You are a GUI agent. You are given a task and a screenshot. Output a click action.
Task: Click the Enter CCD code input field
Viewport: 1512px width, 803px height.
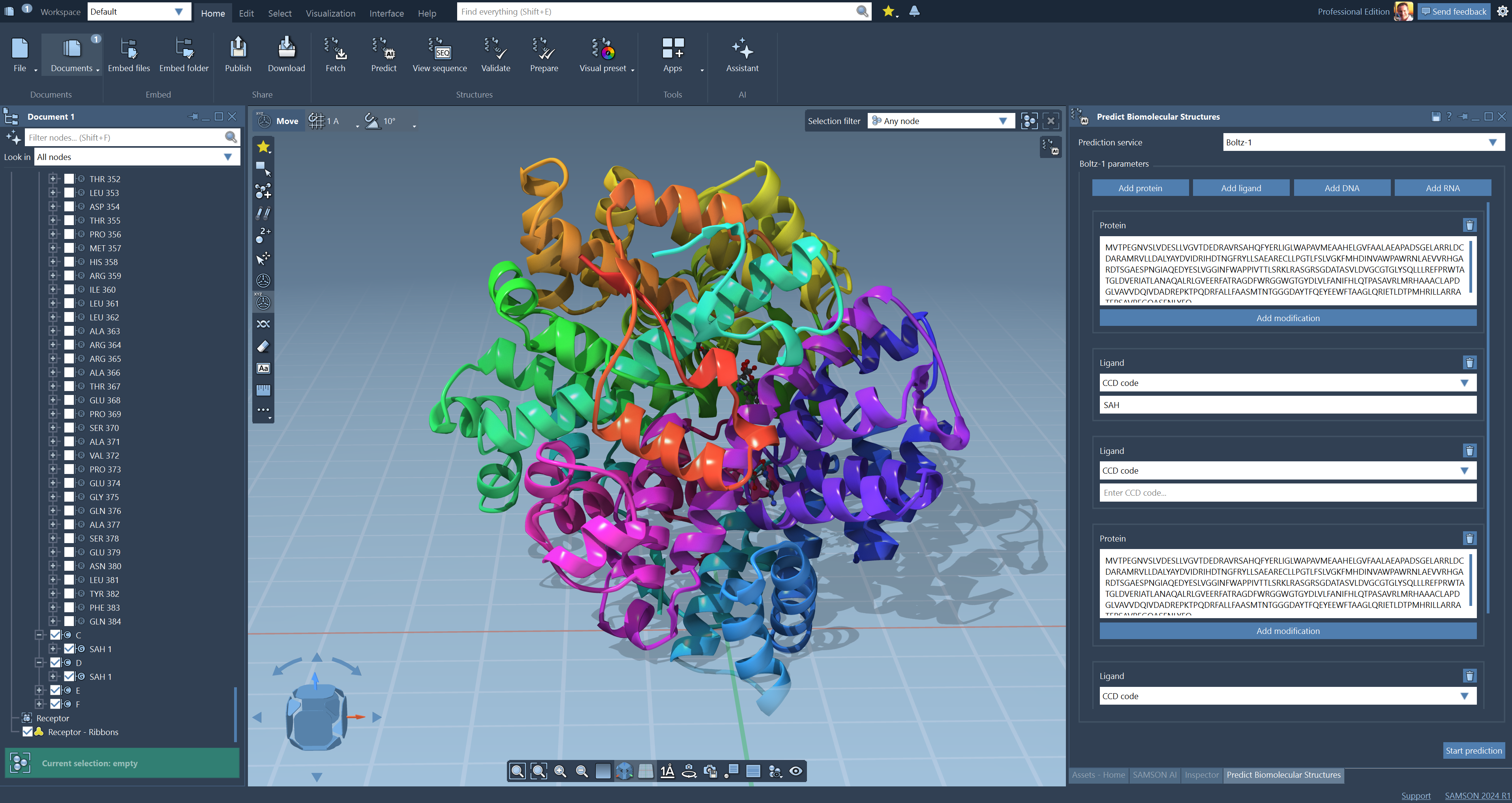pos(1287,493)
